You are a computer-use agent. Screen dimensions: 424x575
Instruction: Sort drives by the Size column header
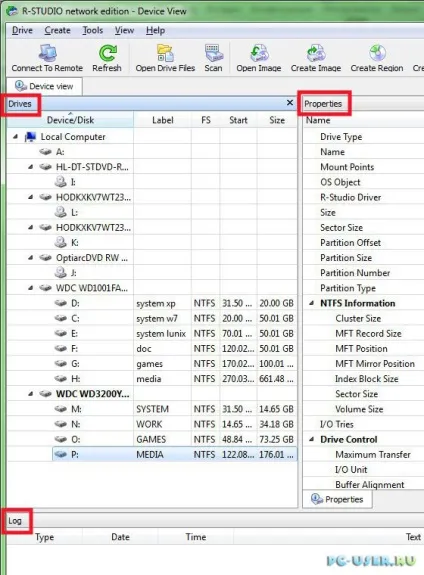coord(277,120)
